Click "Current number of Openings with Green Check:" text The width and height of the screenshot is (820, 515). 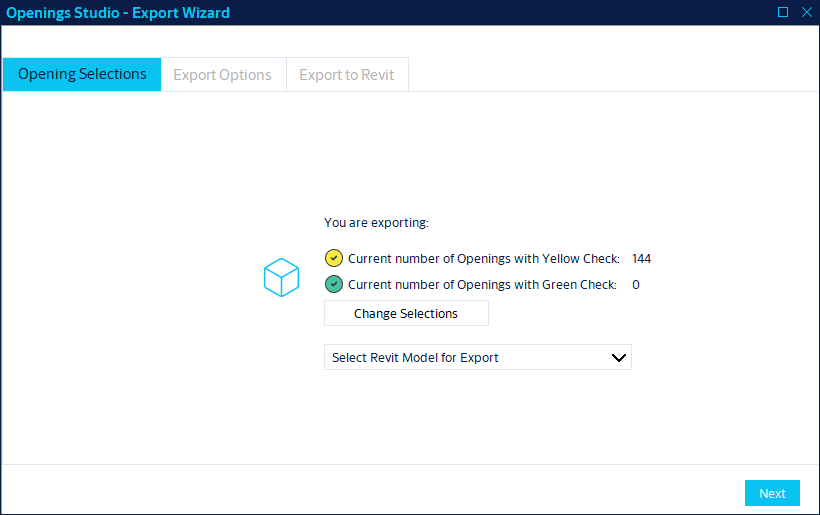tap(482, 285)
